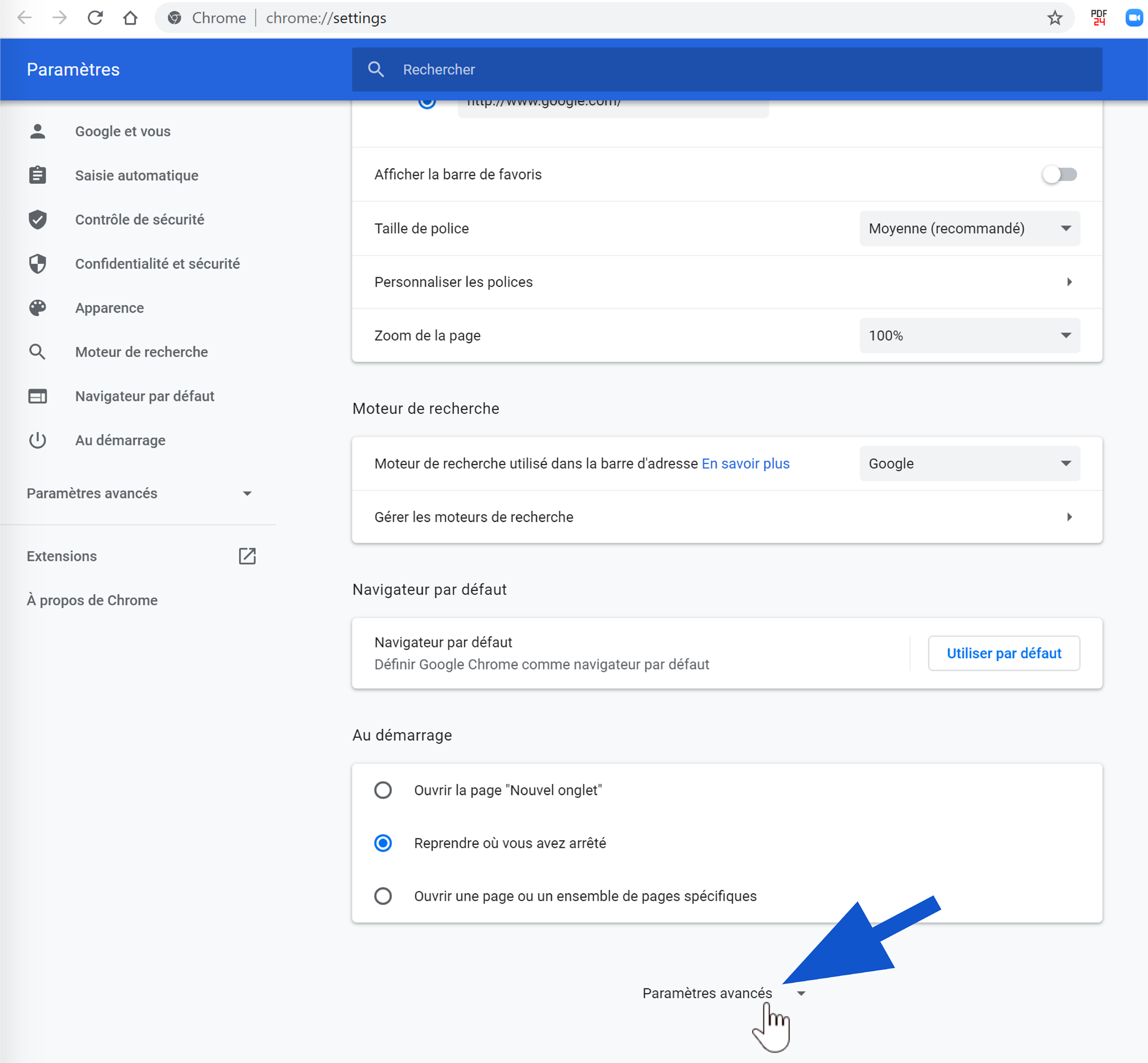Click the clipboard icon beside Saisie automatique
This screenshot has width=1148, height=1063.
tap(38, 175)
